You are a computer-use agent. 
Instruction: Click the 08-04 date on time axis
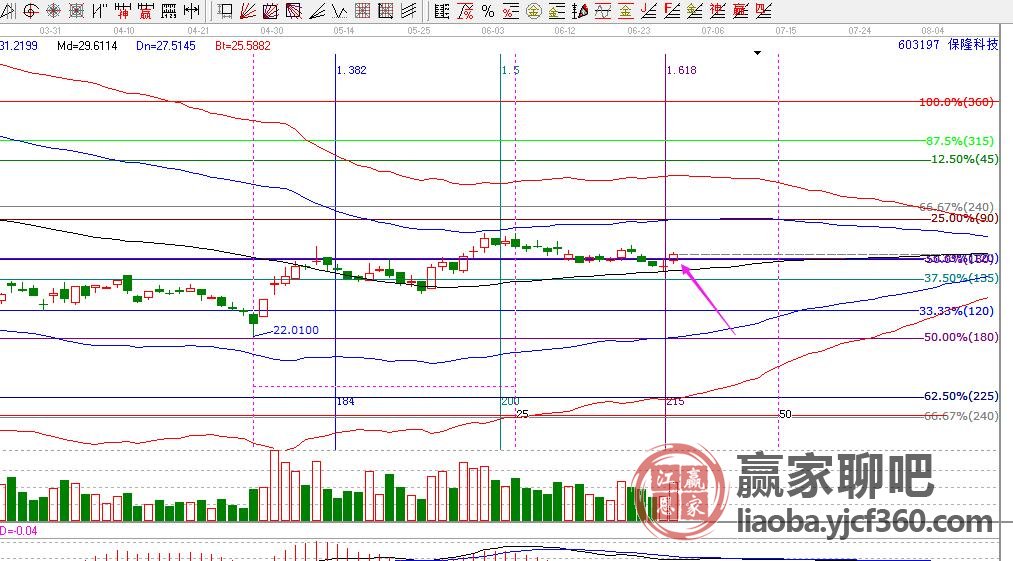point(932,30)
